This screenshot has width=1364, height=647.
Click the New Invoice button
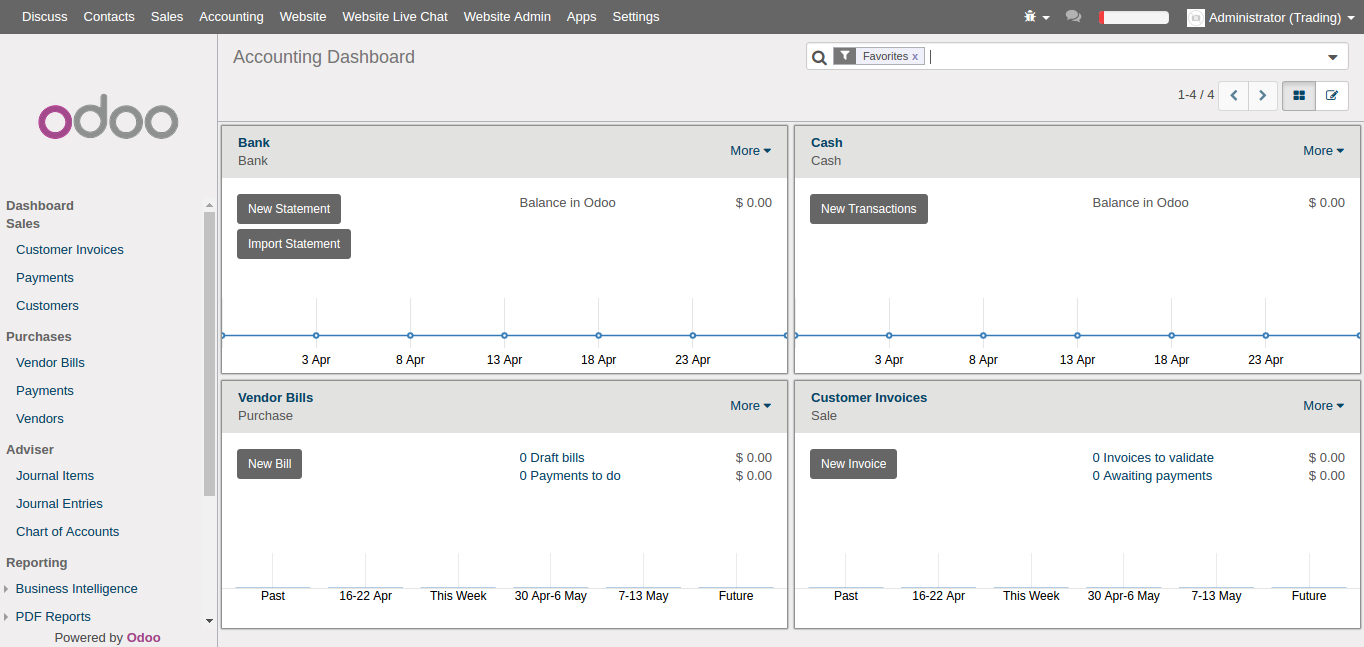[853, 464]
